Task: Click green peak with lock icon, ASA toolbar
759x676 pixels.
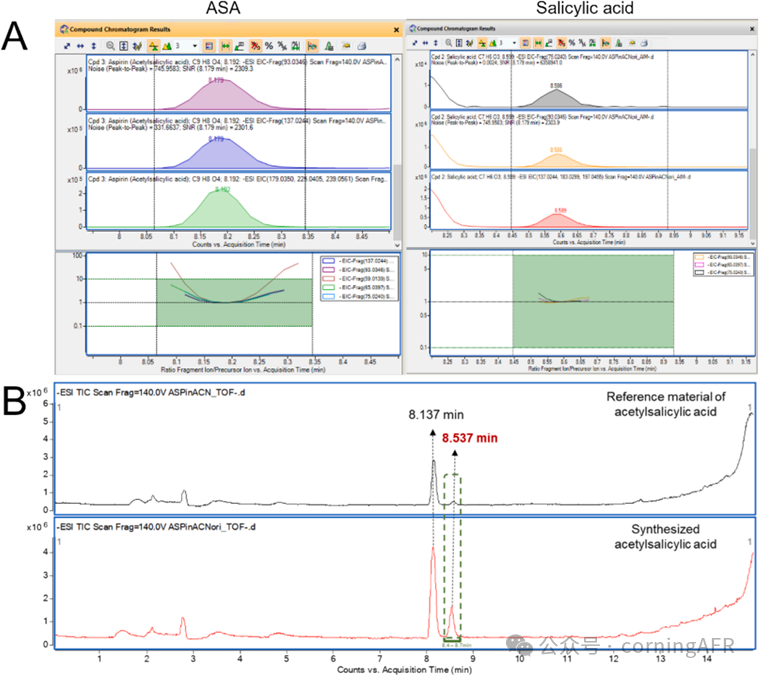Action: 329,46
